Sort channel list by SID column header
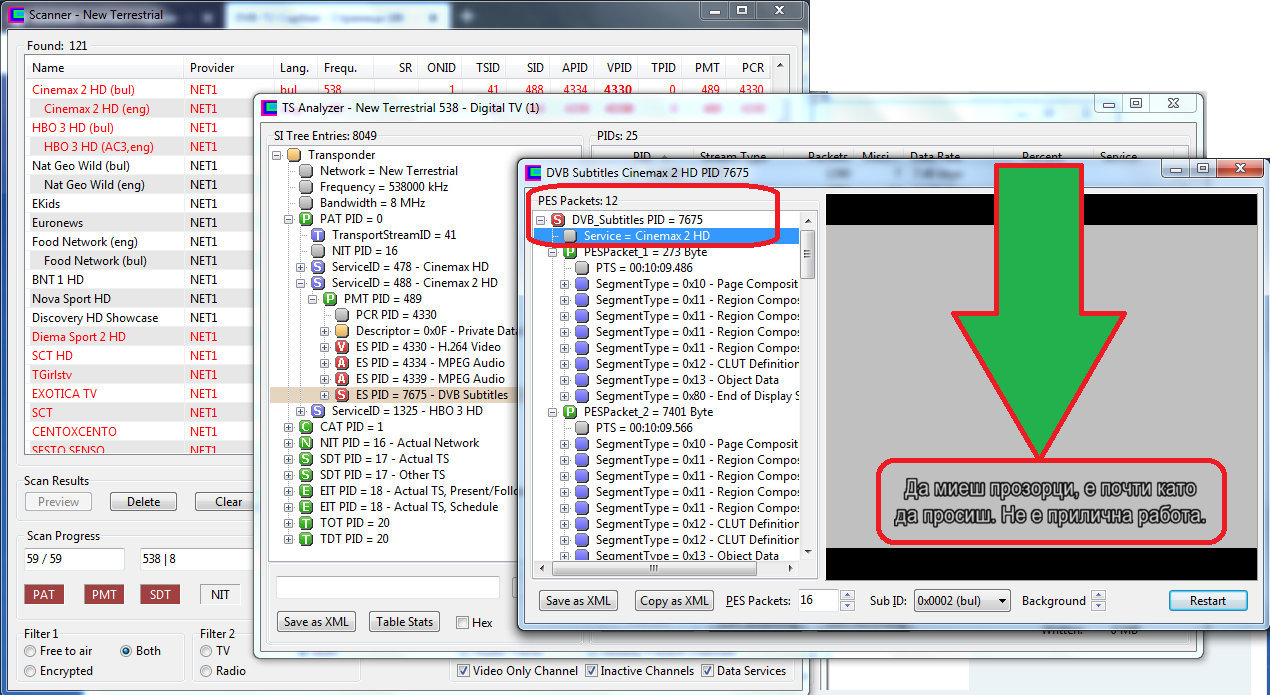 coord(530,68)
